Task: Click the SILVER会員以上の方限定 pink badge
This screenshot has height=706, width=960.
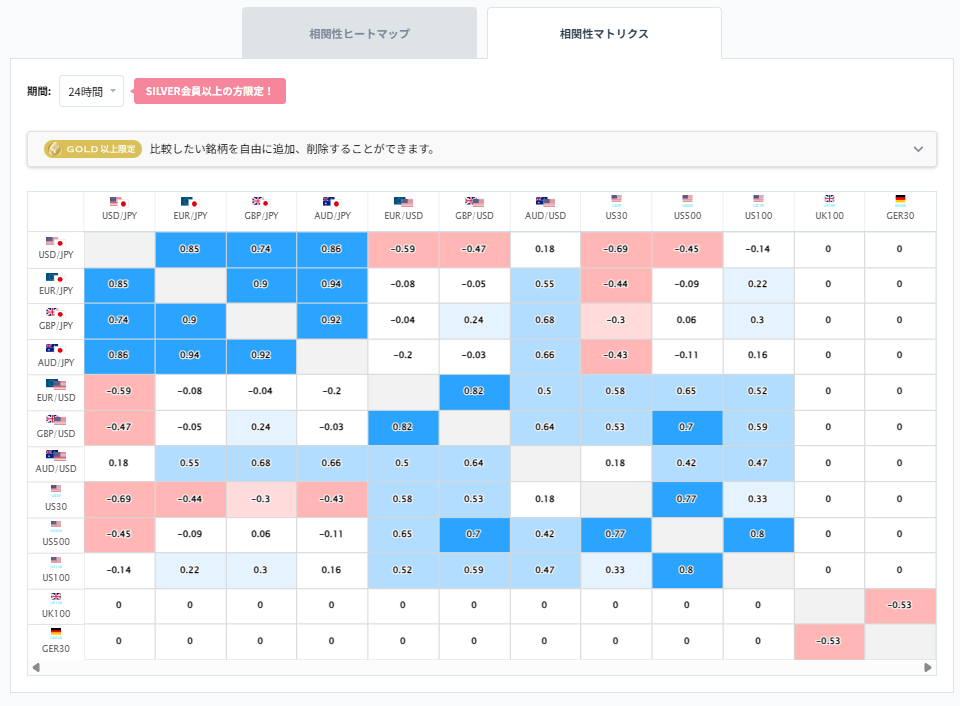Action: point(209,90)
